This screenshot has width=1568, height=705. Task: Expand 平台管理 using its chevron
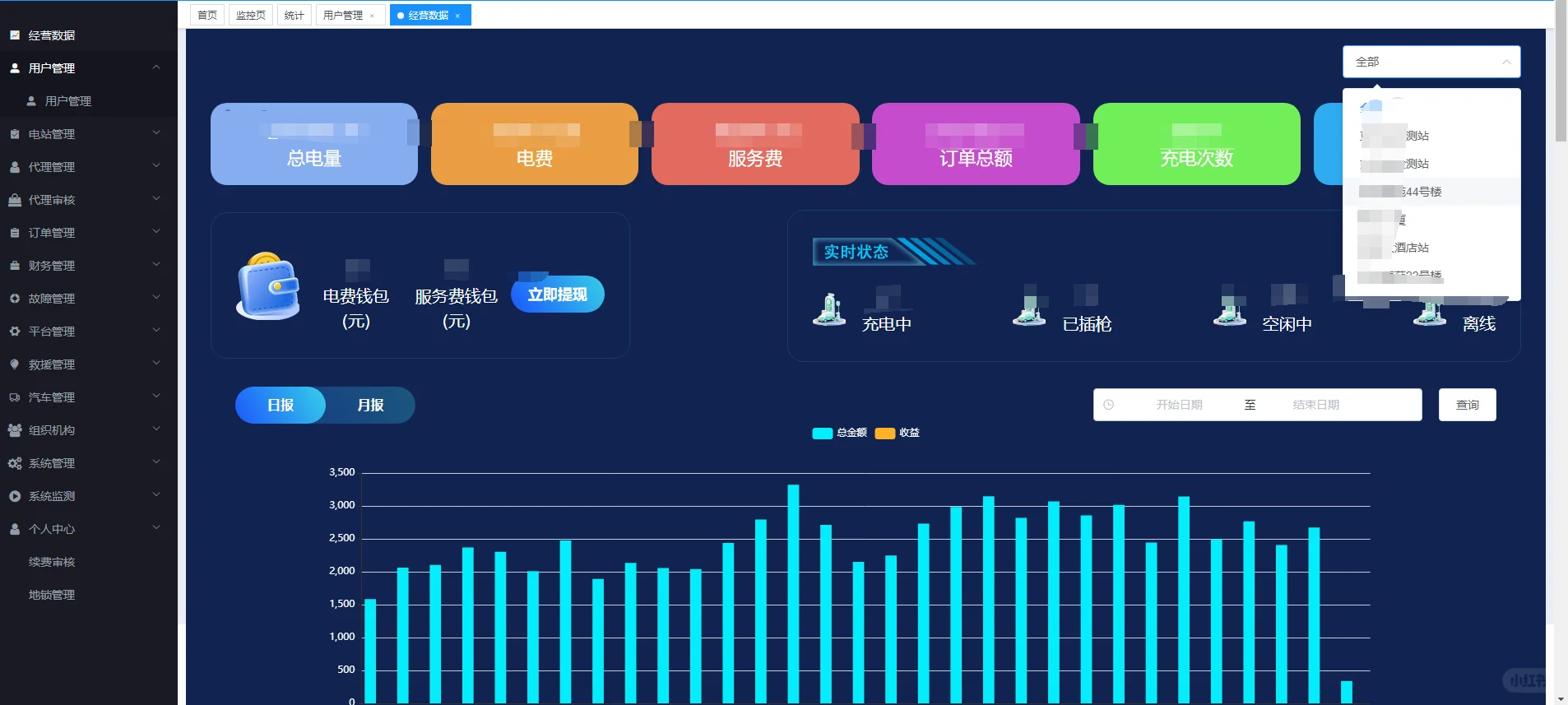(x=156, y=331)
